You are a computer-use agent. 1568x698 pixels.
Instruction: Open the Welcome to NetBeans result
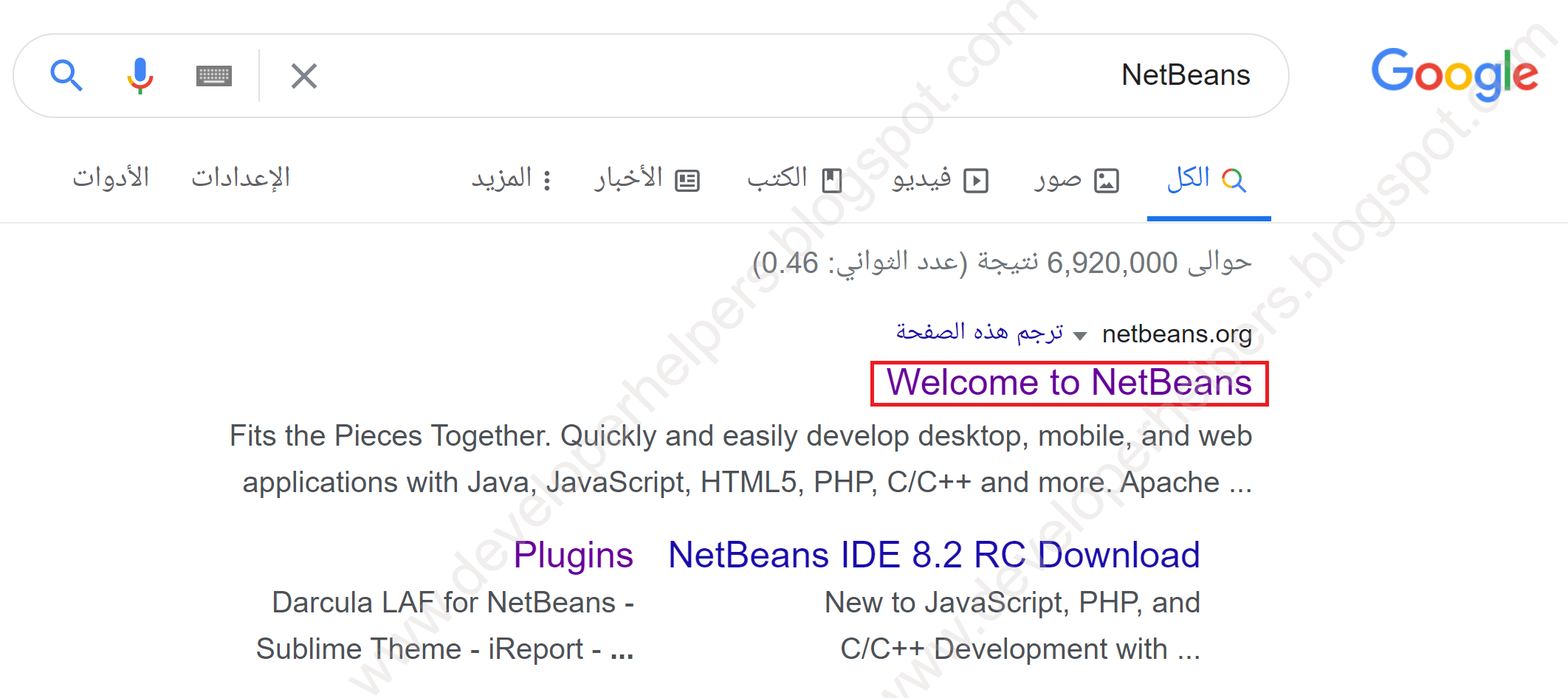point(1068,382)
